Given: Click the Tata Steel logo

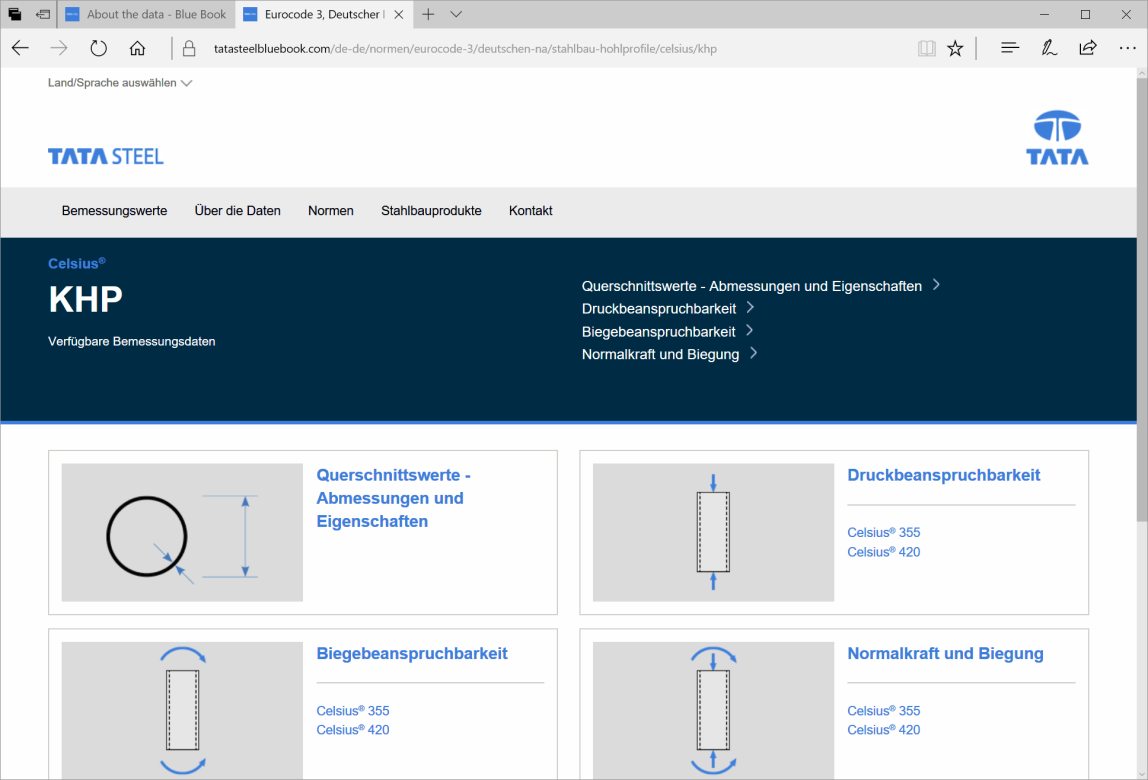Looking at the screenshot, I should pyautogui.click(x=106, y=156).
